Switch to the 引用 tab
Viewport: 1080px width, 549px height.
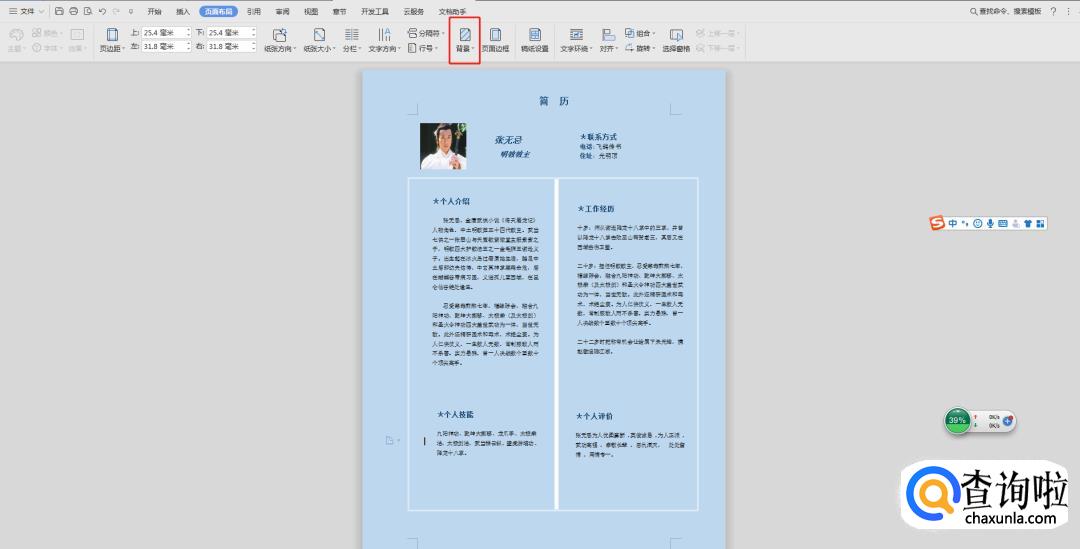254,12
